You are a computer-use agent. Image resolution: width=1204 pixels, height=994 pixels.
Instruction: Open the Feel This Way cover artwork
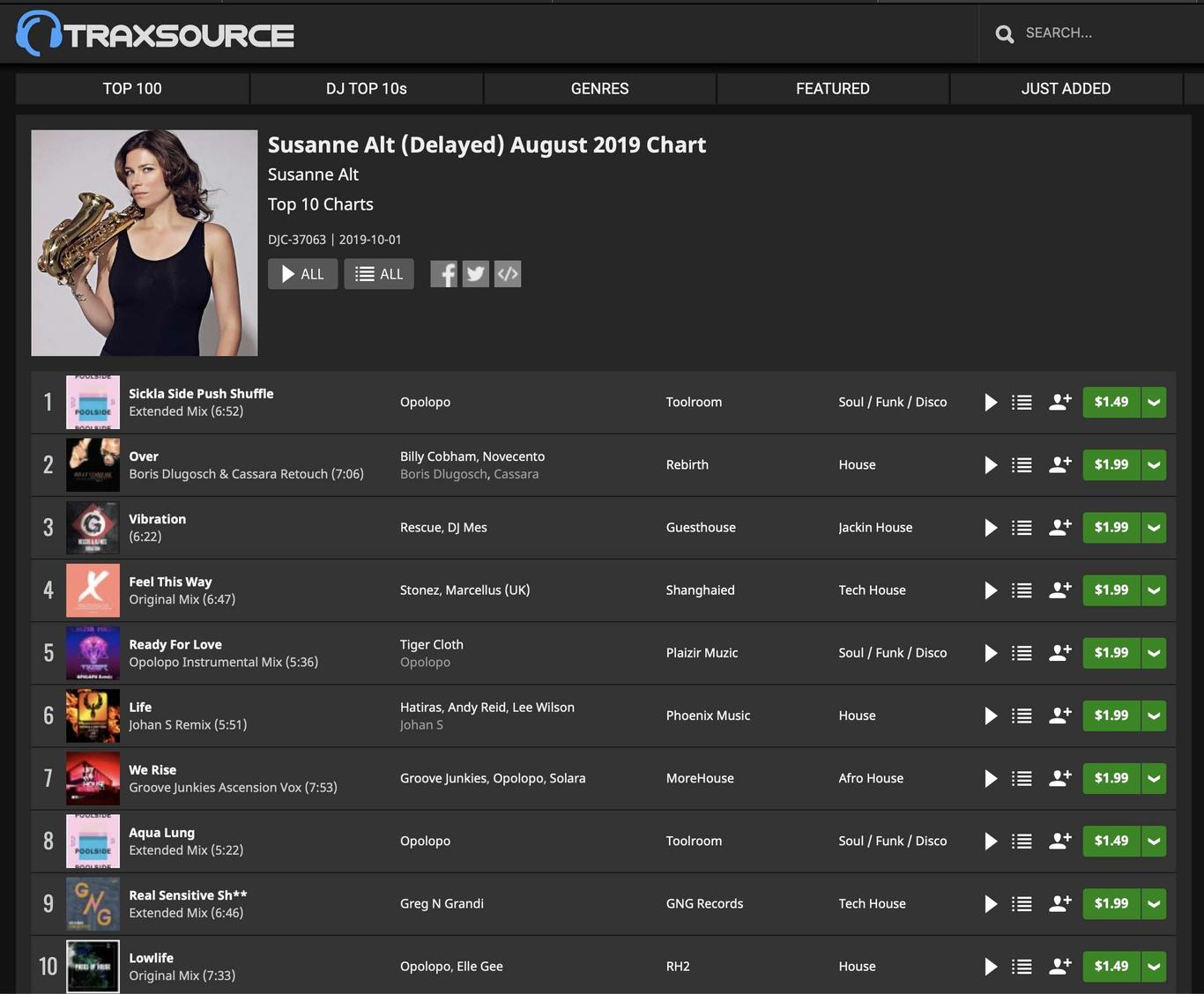coord(93,590)
